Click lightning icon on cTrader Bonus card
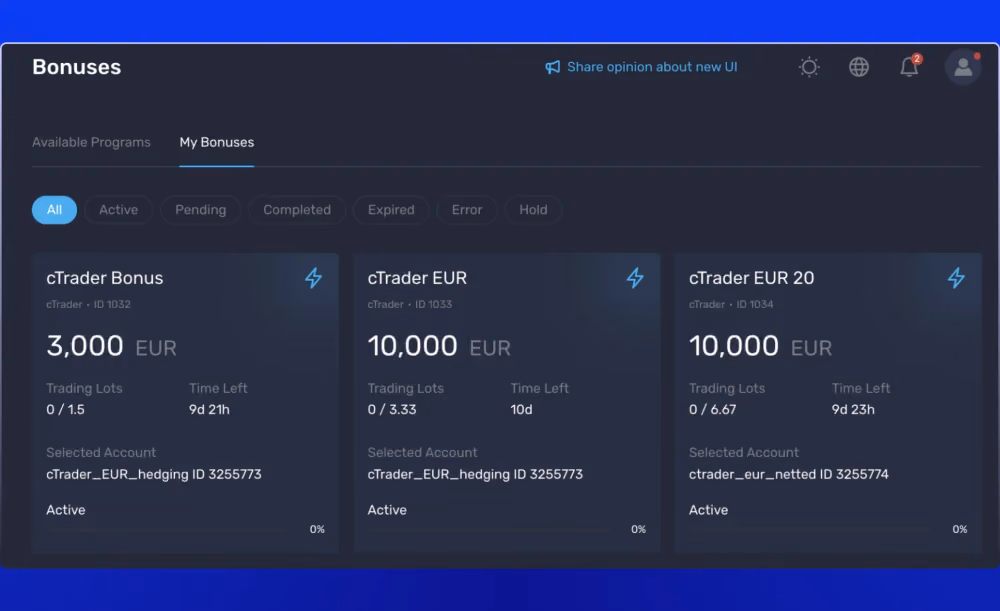1000x611 pixels. click(313, 278)
